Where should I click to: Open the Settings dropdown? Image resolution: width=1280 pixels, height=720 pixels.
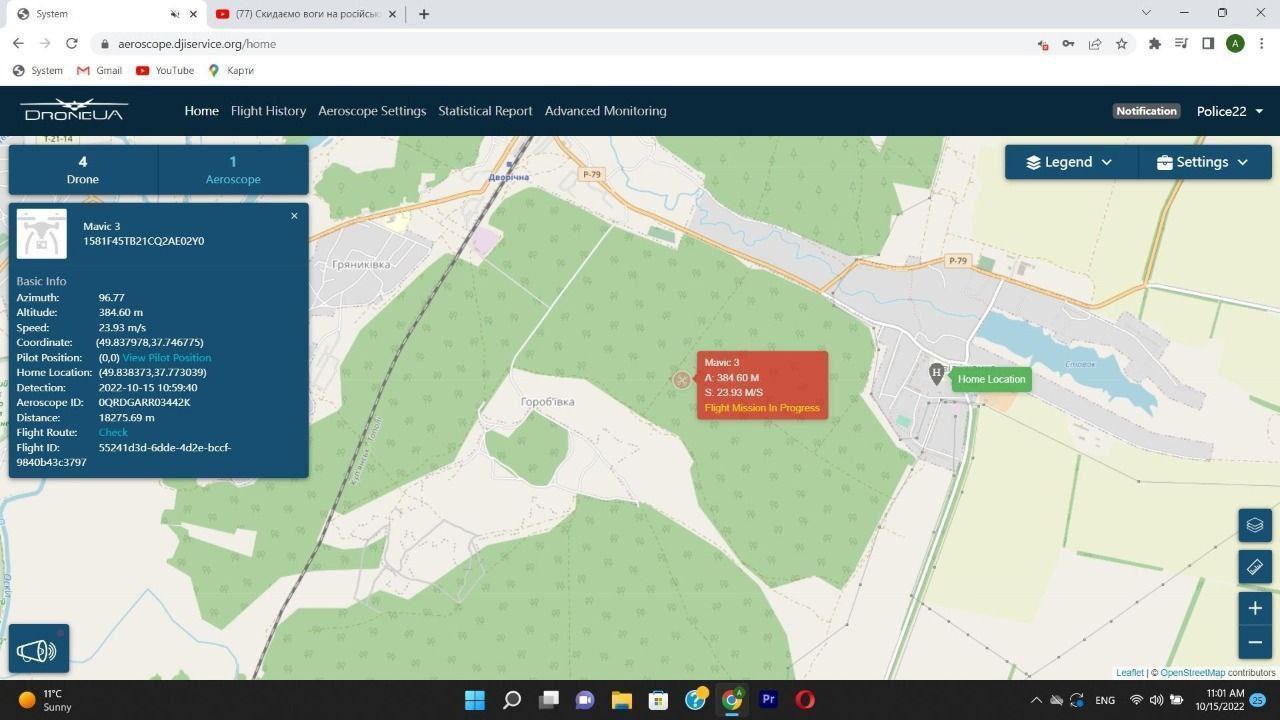[x=1203, y=162]
